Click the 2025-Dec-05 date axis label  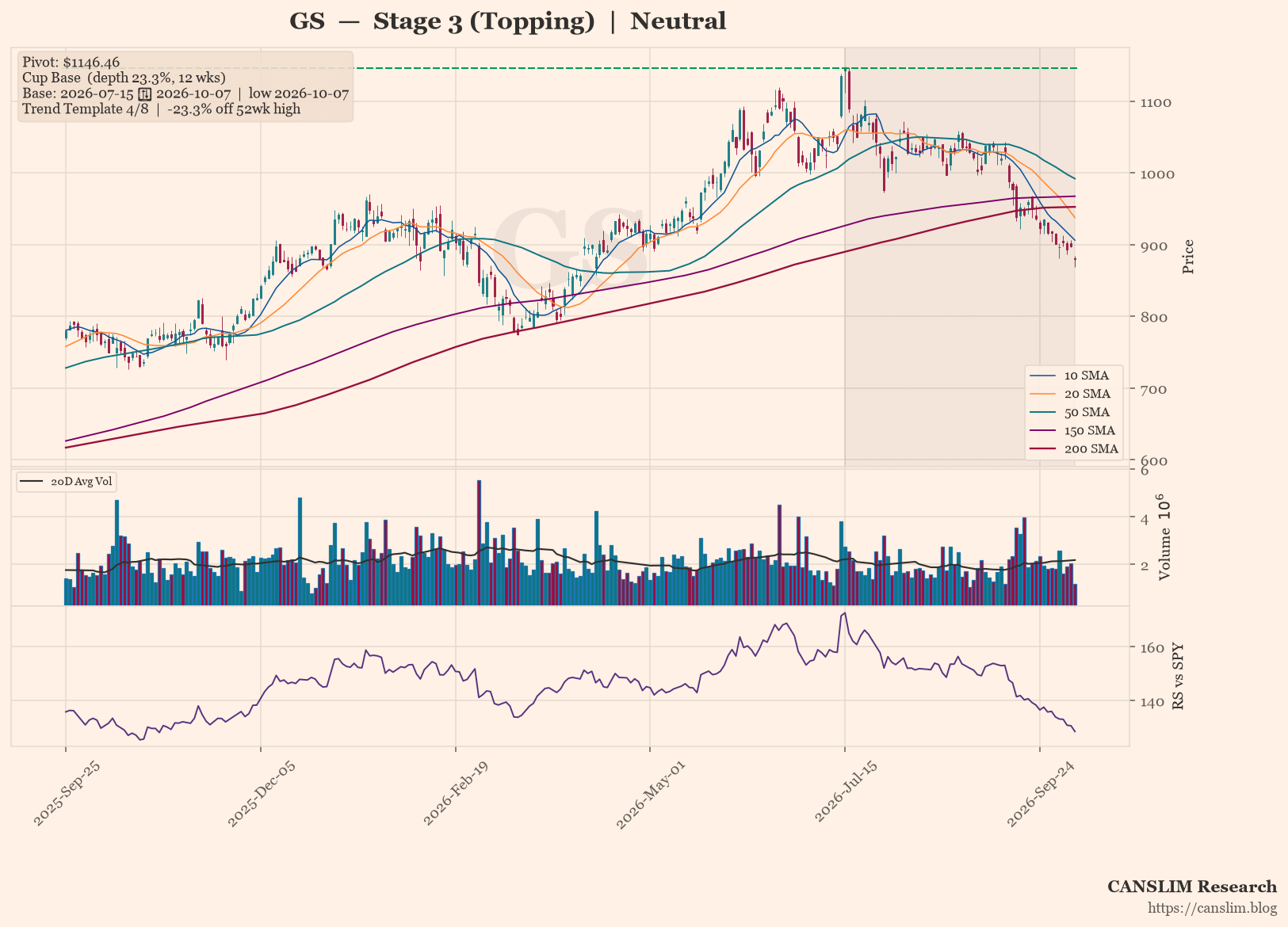pos(262,795)
